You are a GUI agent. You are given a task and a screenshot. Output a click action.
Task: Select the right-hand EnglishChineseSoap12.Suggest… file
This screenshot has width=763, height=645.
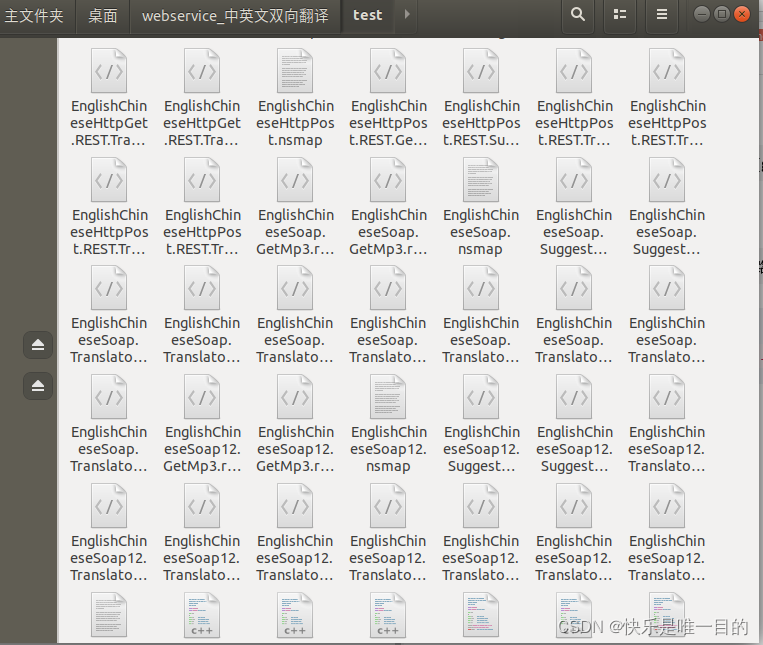point(574,424)
